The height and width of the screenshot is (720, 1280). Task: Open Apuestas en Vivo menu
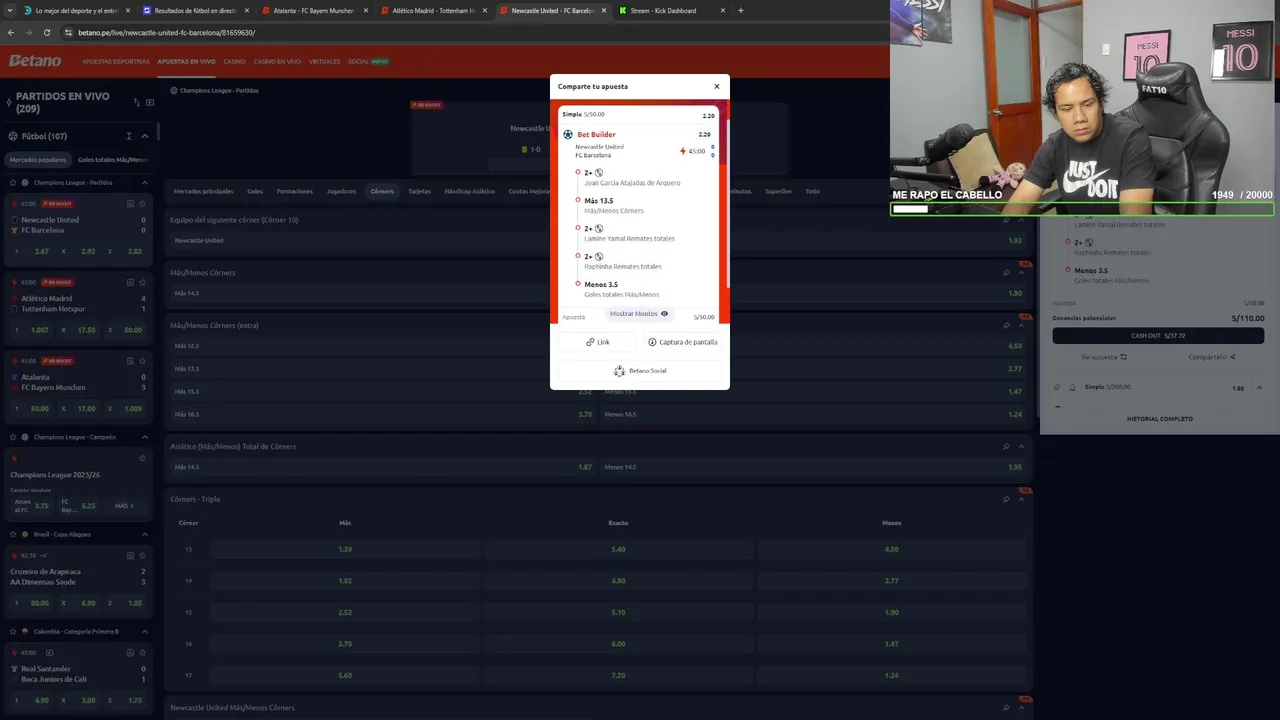pyautogui.click(x=186, y=61)
